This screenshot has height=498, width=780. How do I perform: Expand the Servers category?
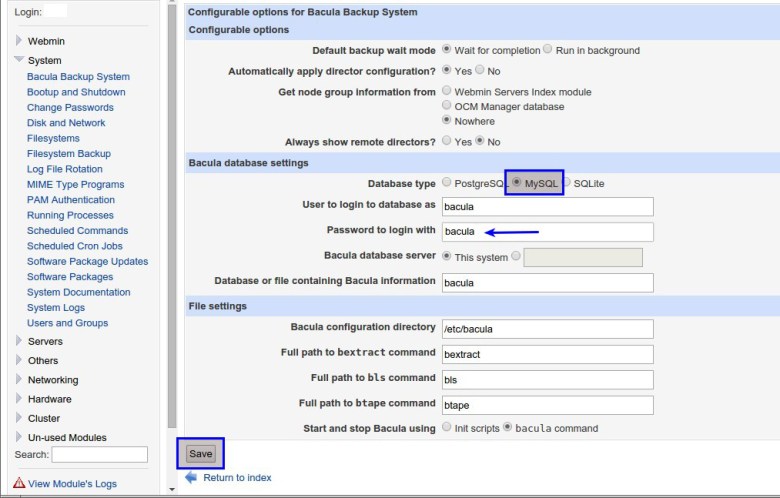(x=19, y=341)
